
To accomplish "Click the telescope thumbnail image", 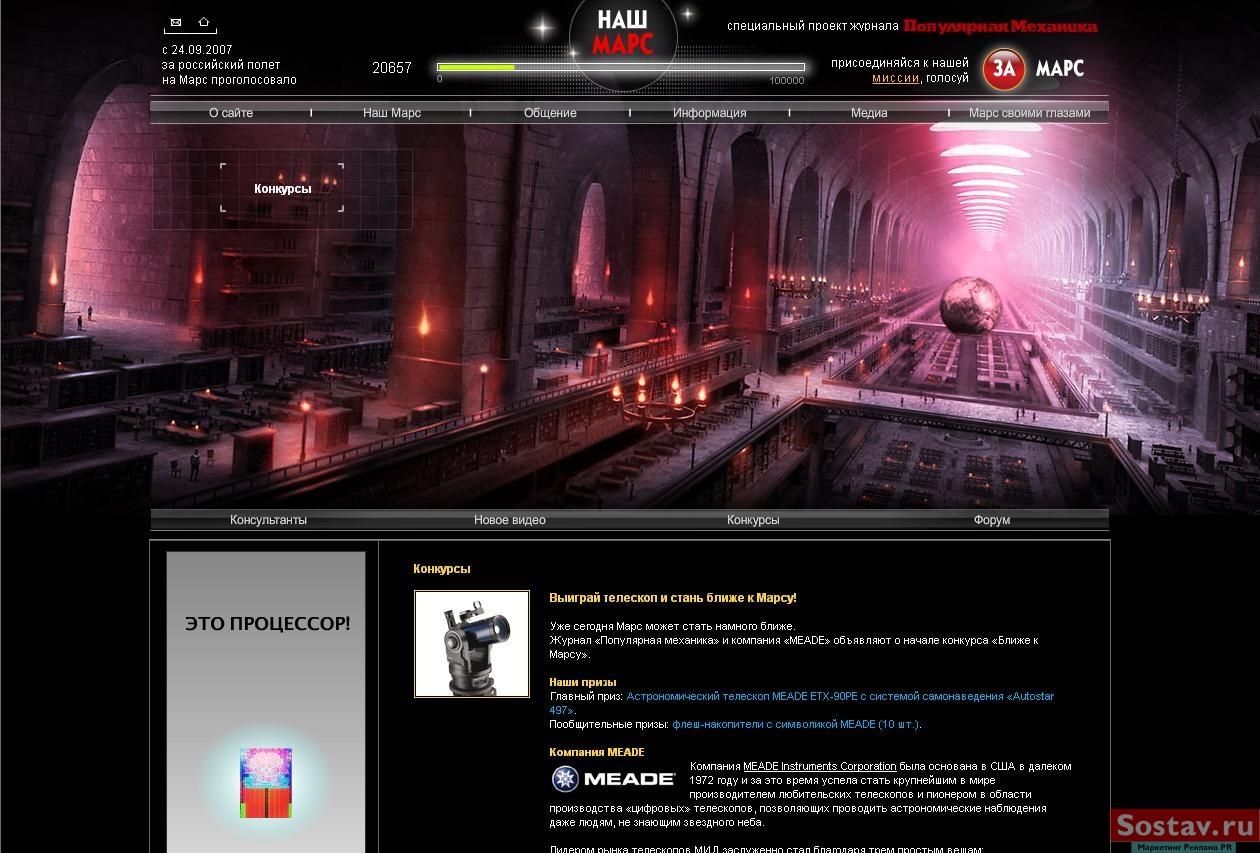I will coord(472,644).
